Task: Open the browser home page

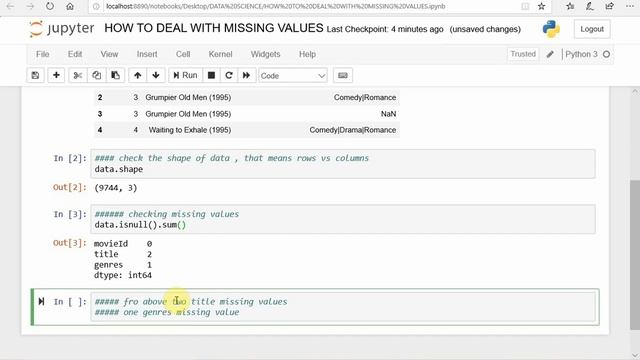Action: coord(70,6)
